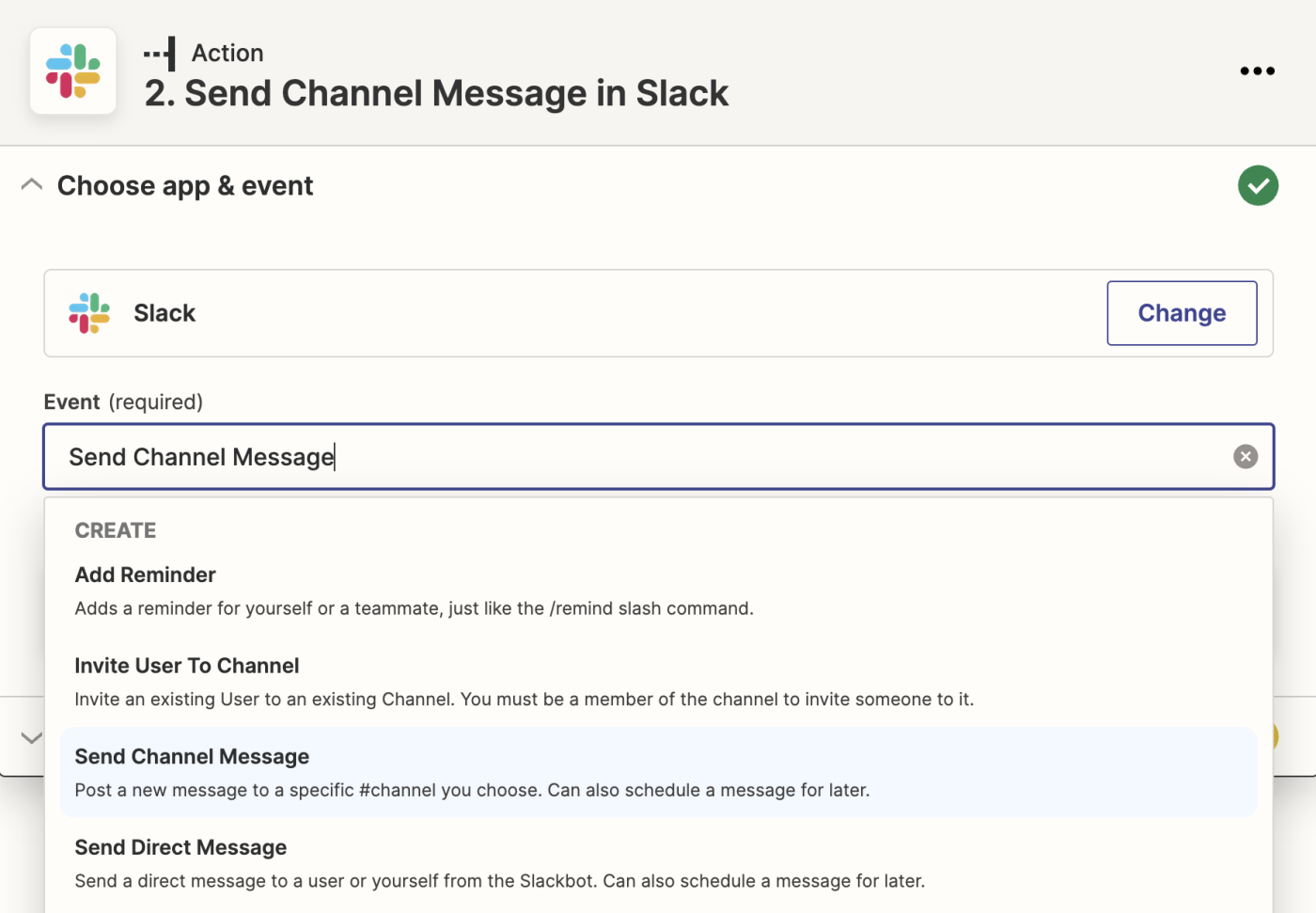1316x913 pixels.
Task: Click the Slack app name text
Action: coord(164,313)
